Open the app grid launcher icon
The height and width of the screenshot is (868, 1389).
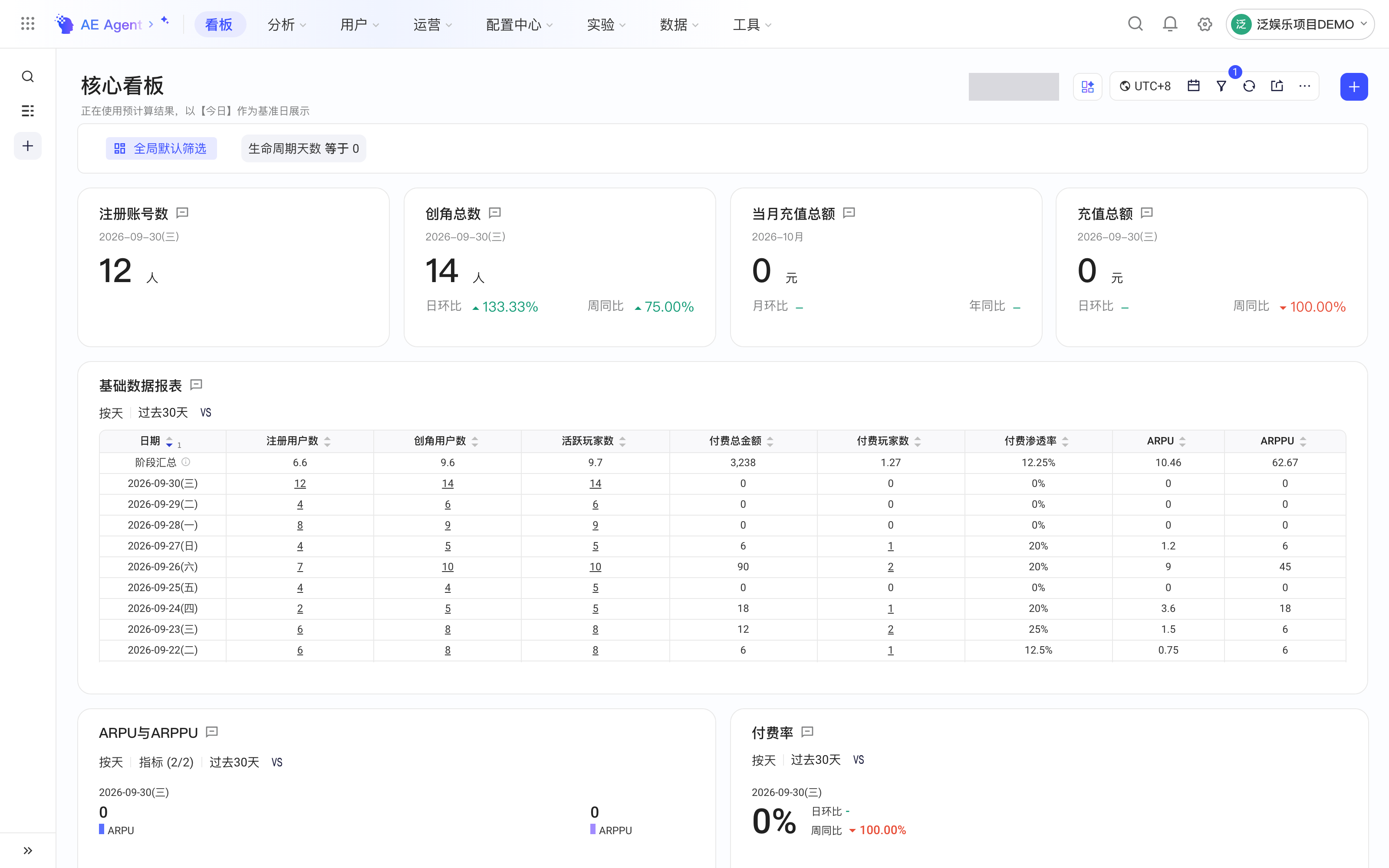click(x=27, y=24)
